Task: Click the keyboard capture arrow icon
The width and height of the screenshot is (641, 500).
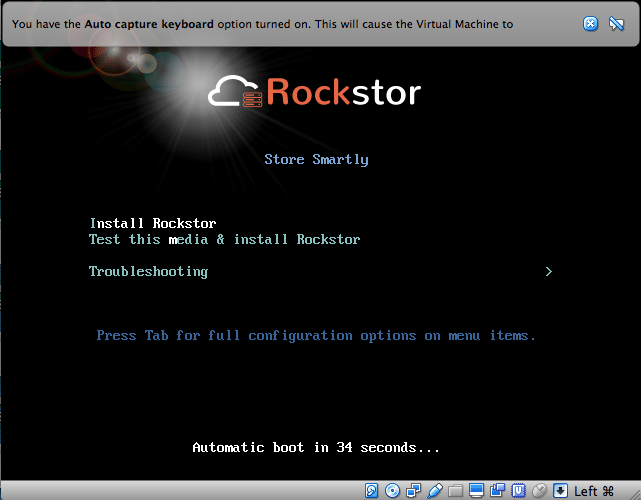Action: (x=560, y=490)
